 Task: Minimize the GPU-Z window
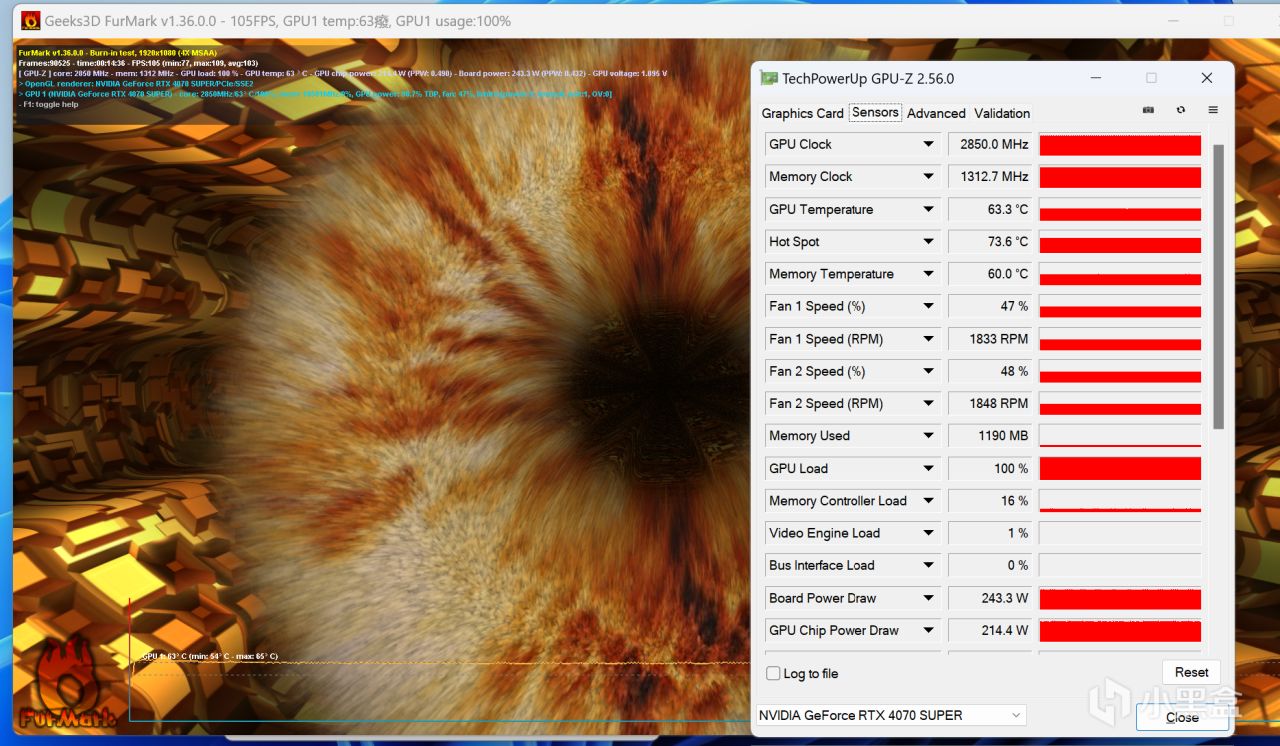pyautogui.click(x=1096, y=78)
